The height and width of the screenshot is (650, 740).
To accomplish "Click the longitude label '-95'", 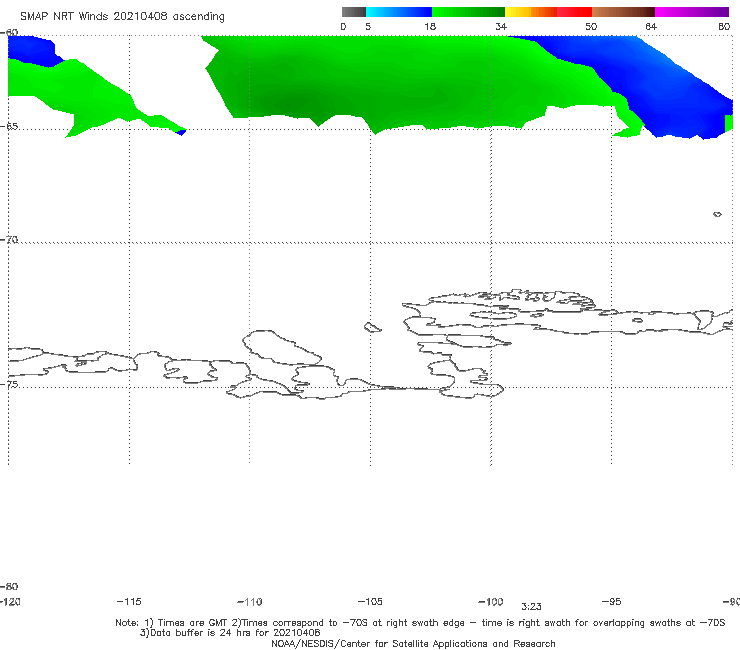I will click(612, 602).
